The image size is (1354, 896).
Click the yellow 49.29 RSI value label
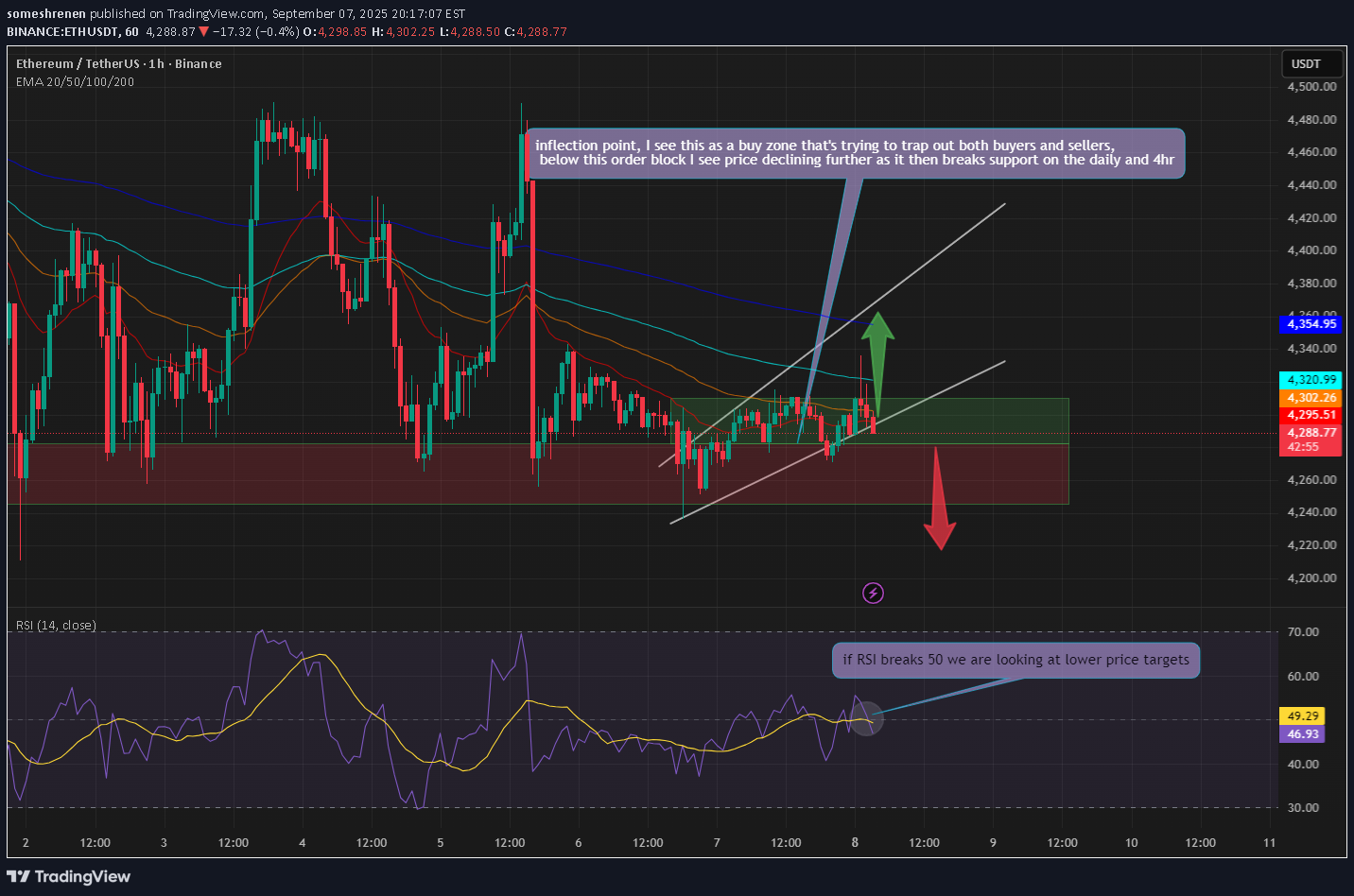click(x=1302, y=716)
